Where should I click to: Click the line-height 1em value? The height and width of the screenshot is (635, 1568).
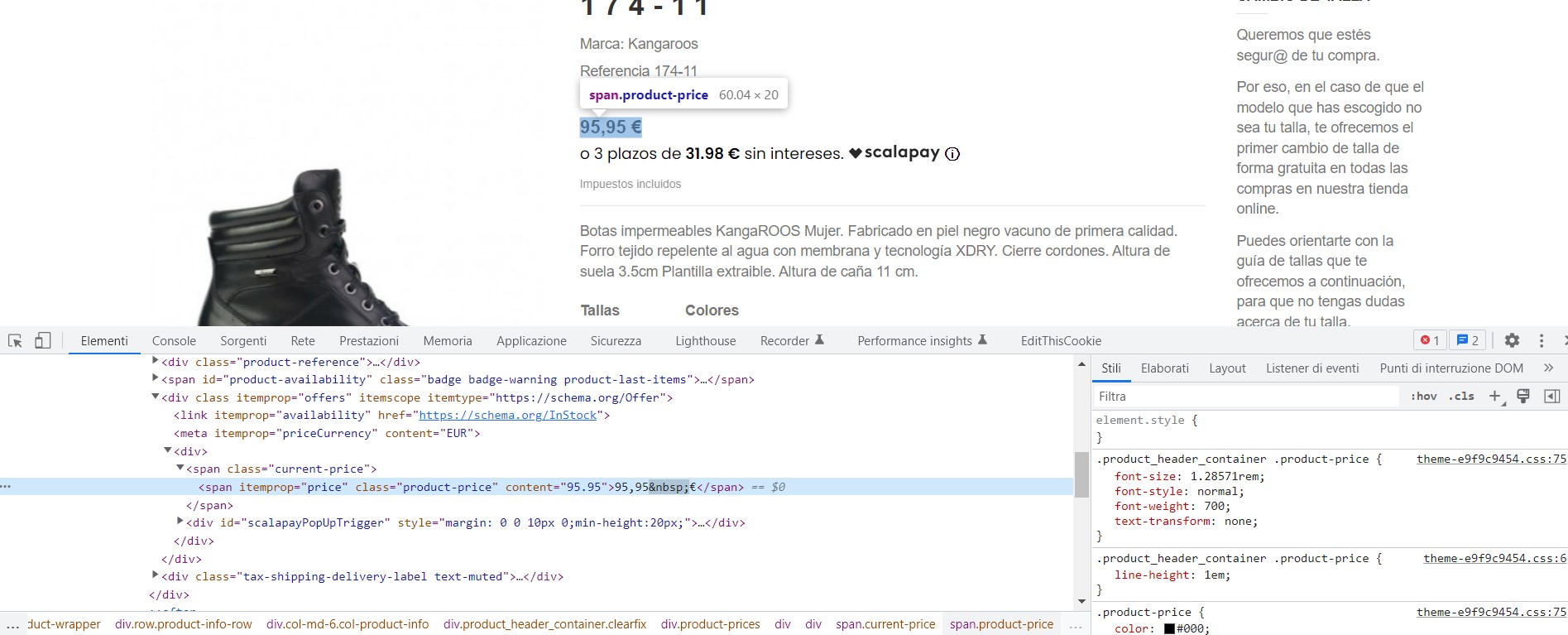click(x=1214, y=575)
